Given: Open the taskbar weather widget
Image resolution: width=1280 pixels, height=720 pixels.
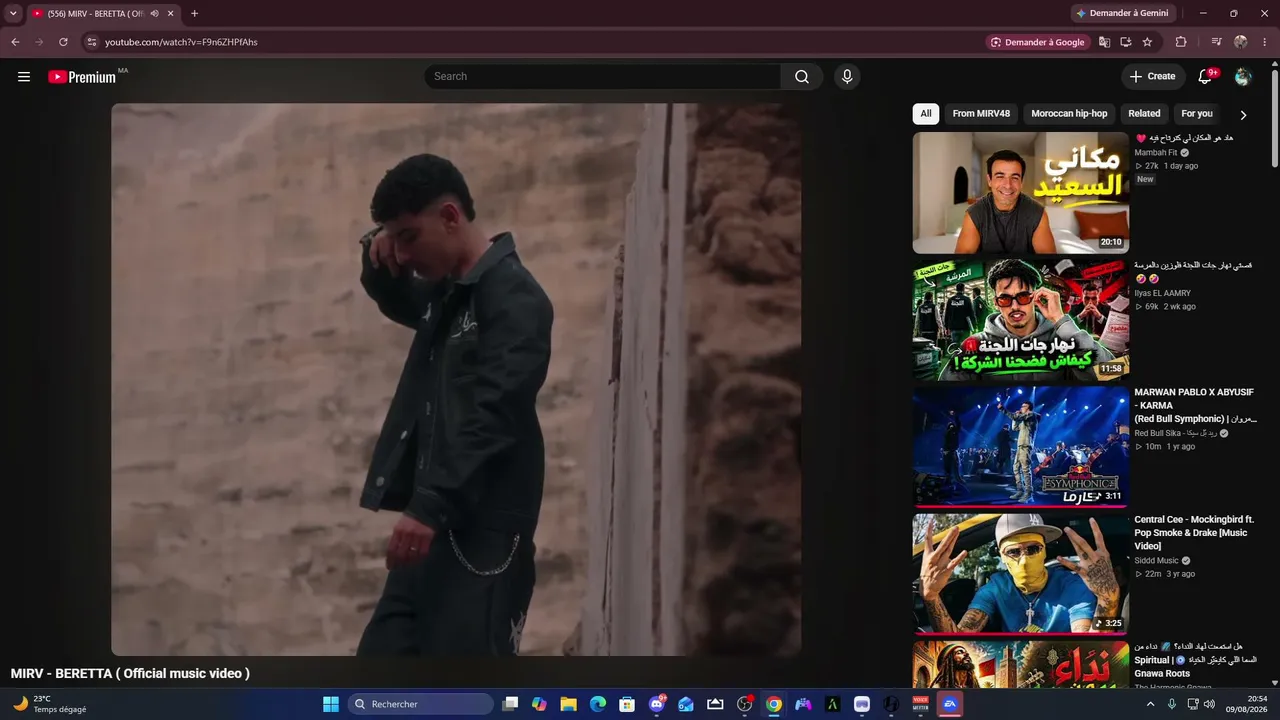Looking at the screenshot, I should coord(50,704).
